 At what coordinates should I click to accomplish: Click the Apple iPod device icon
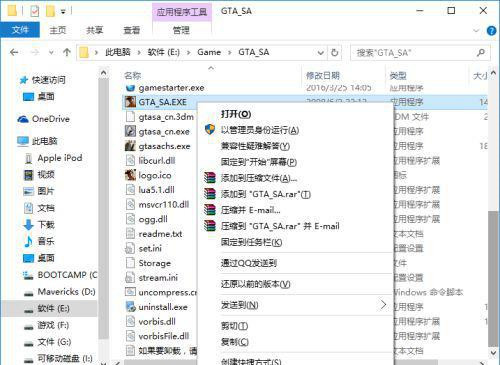(x=29, y=158)
